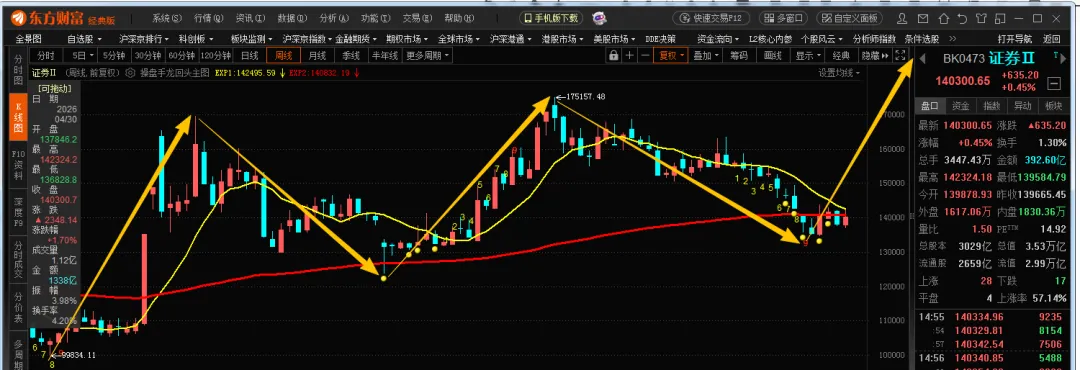This screenshot has width=1080, height=370.
Task: Switch to 分时 period
Action: (46, 56)
